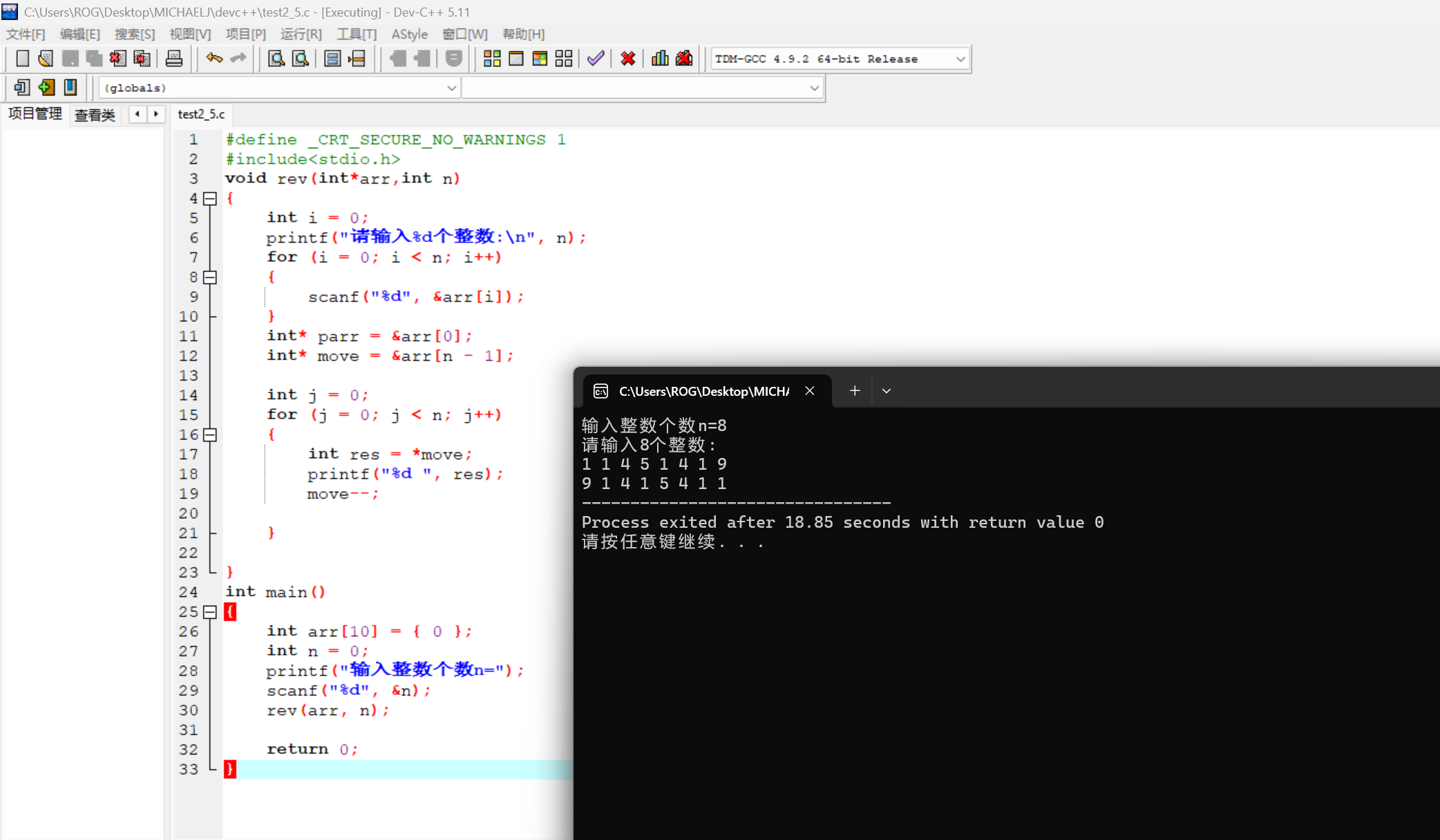Click the plus button for new console tab
Screen dimensions: 1440x840
click(x=855, y=391)
